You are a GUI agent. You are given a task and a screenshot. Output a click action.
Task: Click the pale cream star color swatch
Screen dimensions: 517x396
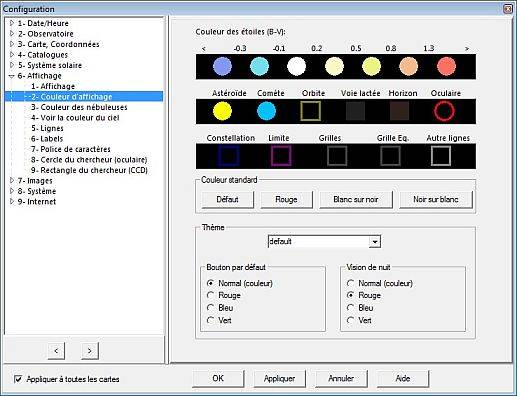tap(334, 66)
